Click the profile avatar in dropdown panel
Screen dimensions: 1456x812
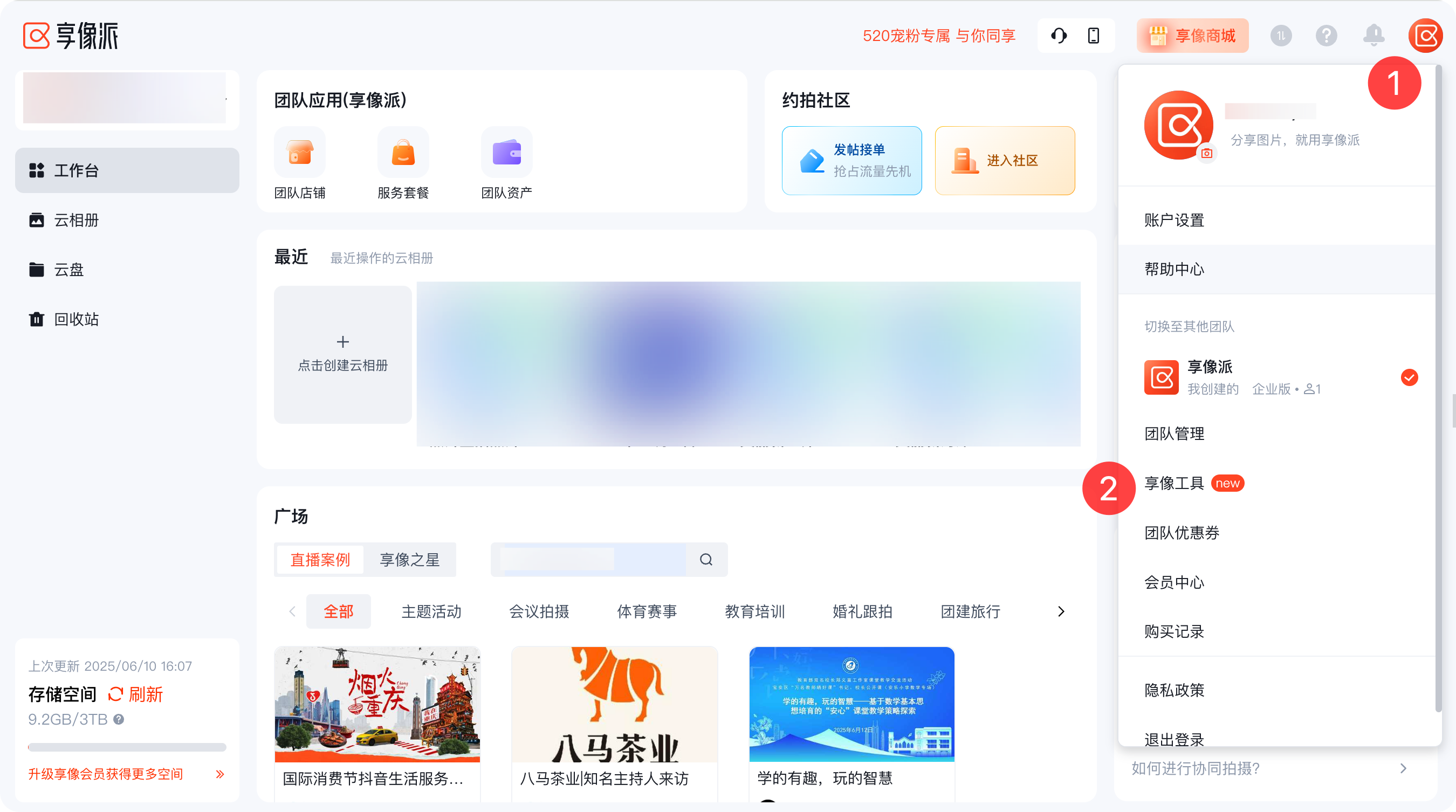point(1178,125)
